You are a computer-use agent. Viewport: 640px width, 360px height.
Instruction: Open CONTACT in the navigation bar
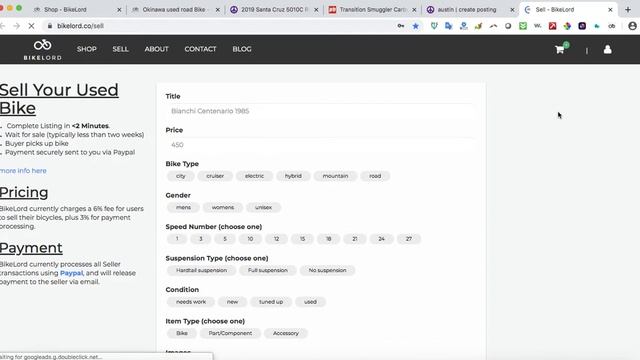tap(200, 49)
